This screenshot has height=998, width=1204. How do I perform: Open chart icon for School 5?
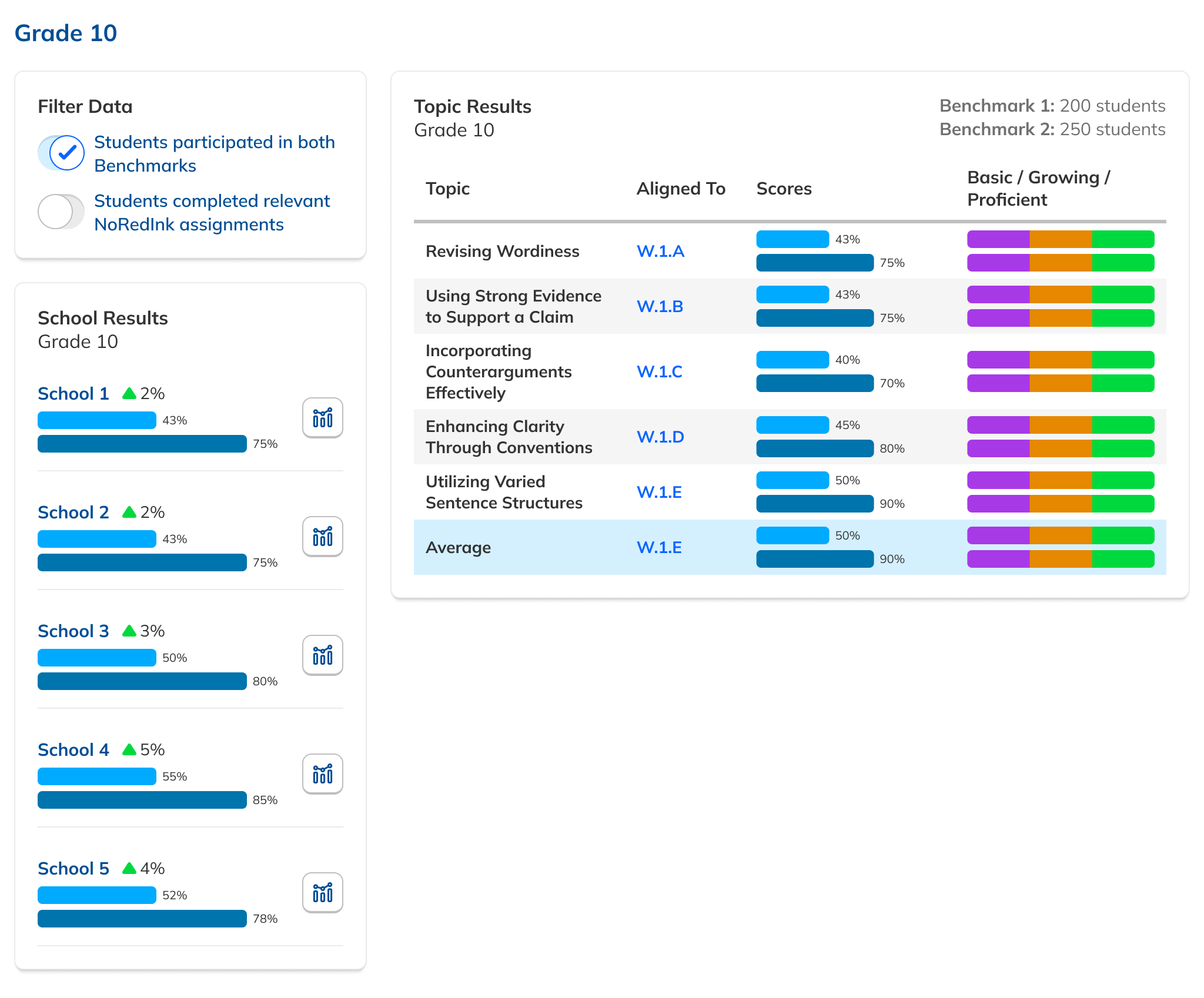click(x=322, y=893)
